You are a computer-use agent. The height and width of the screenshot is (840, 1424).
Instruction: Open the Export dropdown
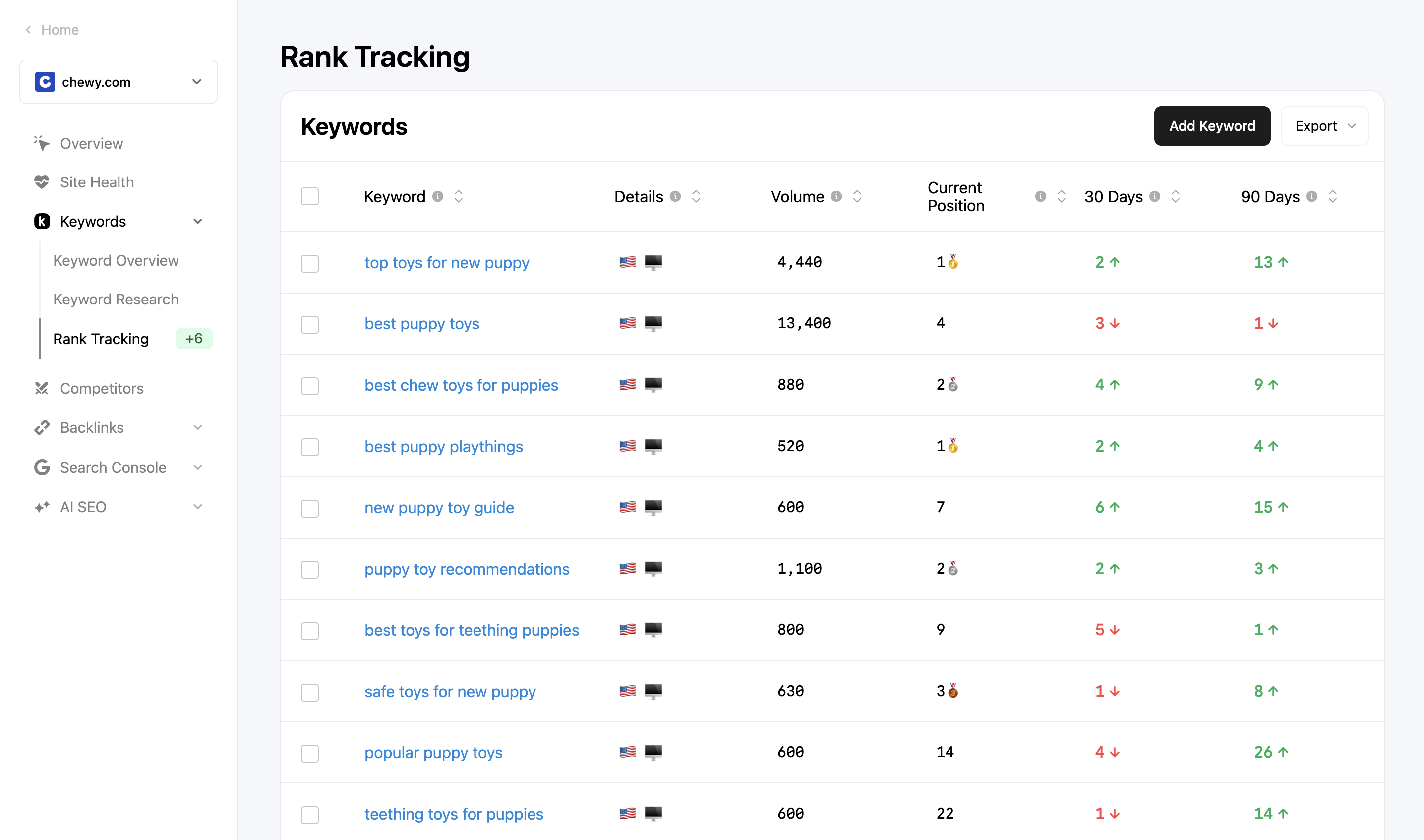pos(1324,126)
